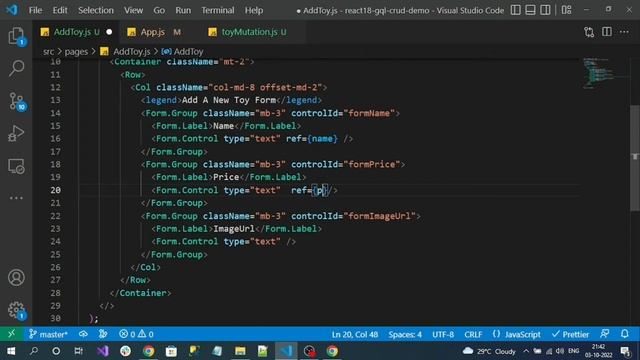Open Windows taskbar search
The width and height of the screenshot is (640, 360).
coord(34,351)
